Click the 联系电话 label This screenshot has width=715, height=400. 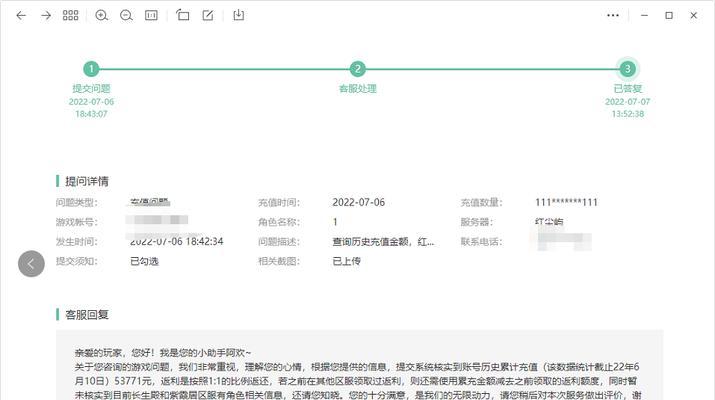(481, 242)
